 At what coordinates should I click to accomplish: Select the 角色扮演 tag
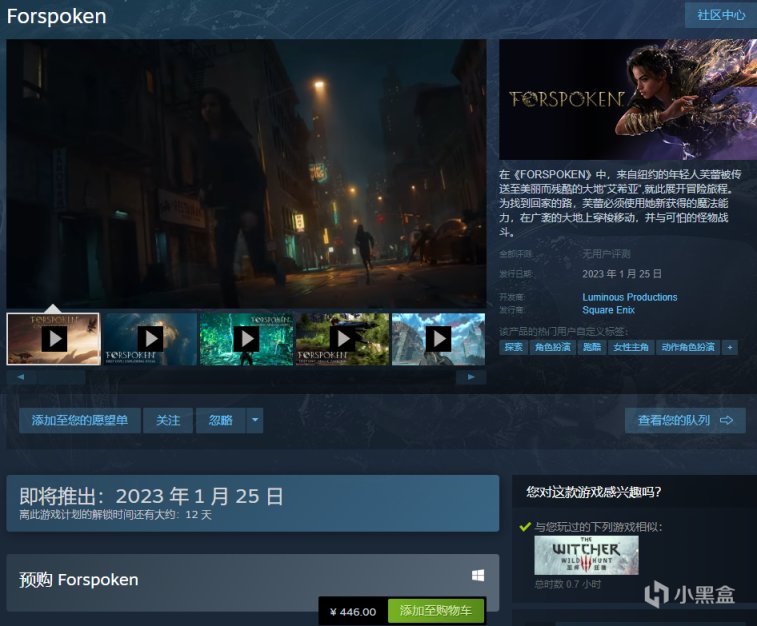pyautogui.click(x=553, y=347)
